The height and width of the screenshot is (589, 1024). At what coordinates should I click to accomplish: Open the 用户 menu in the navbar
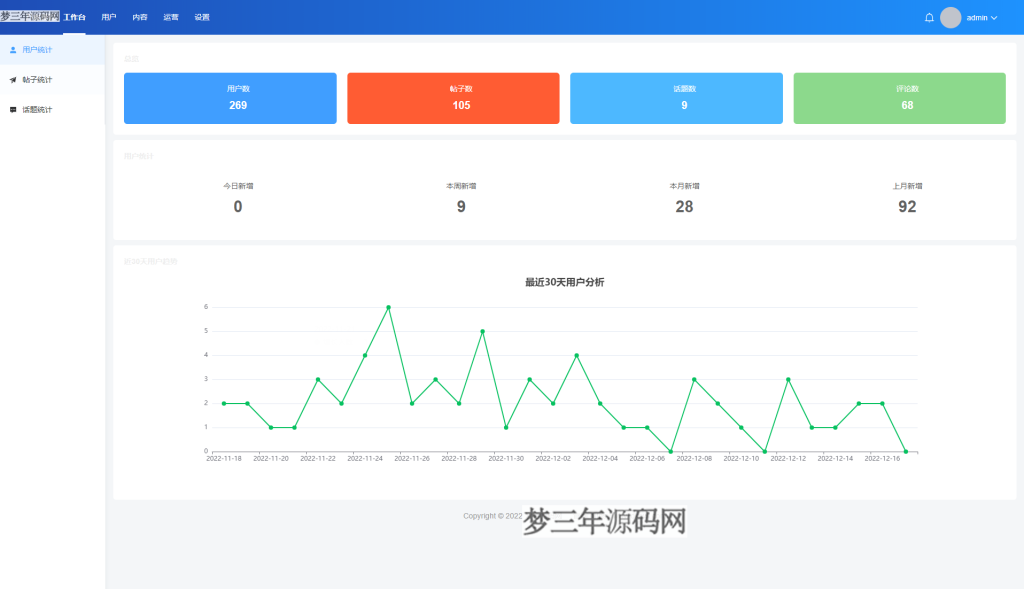click(x=109, y=16)
